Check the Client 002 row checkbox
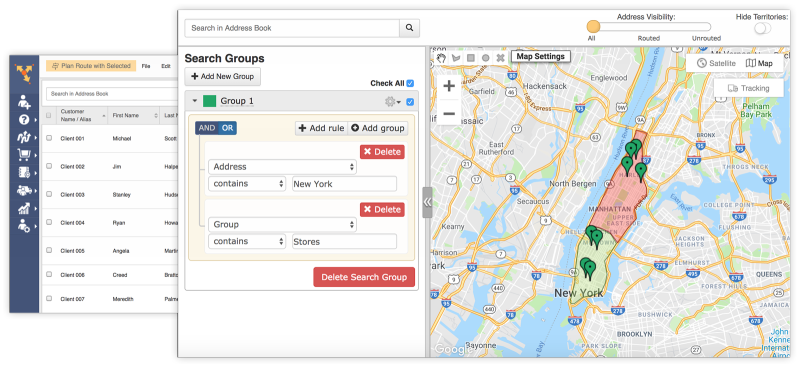 tap(49, 166)
